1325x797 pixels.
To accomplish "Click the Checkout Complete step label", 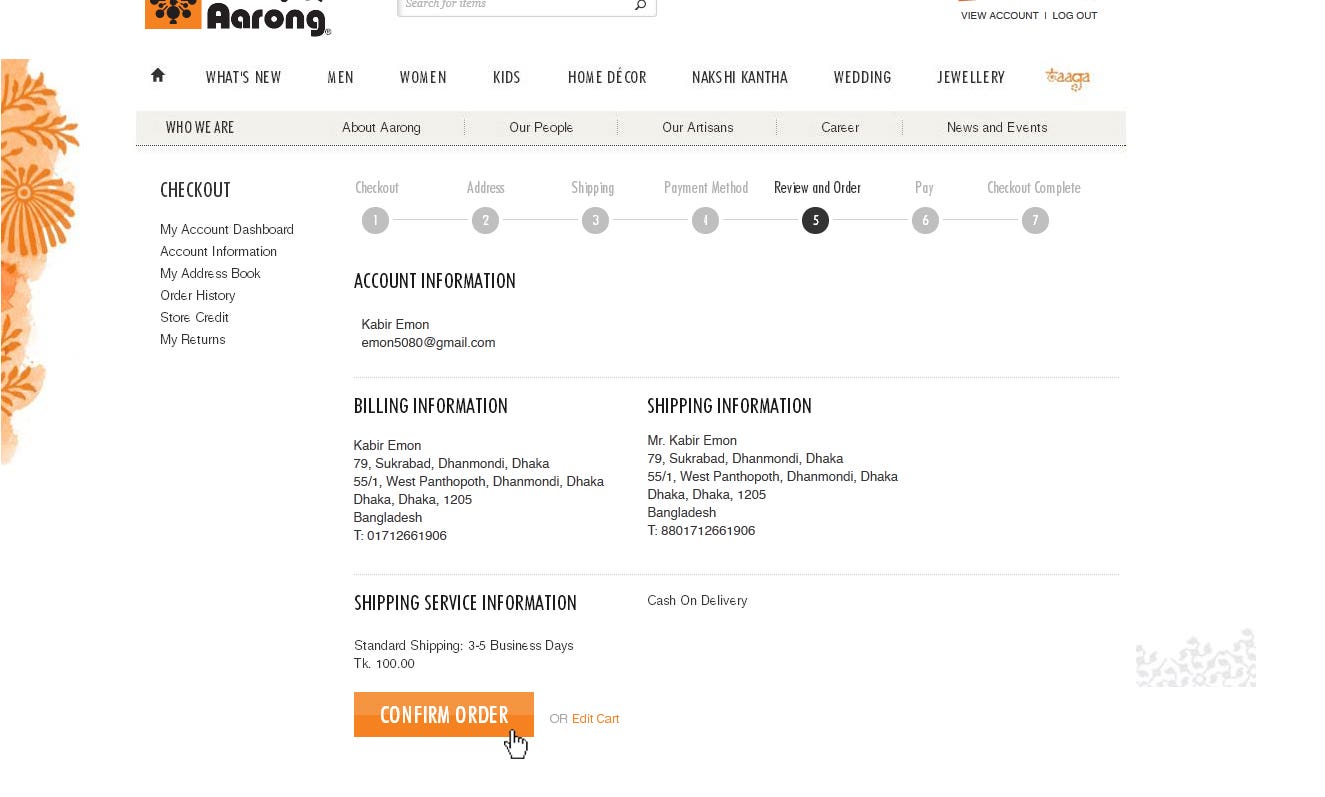I will coord(1034,188).
